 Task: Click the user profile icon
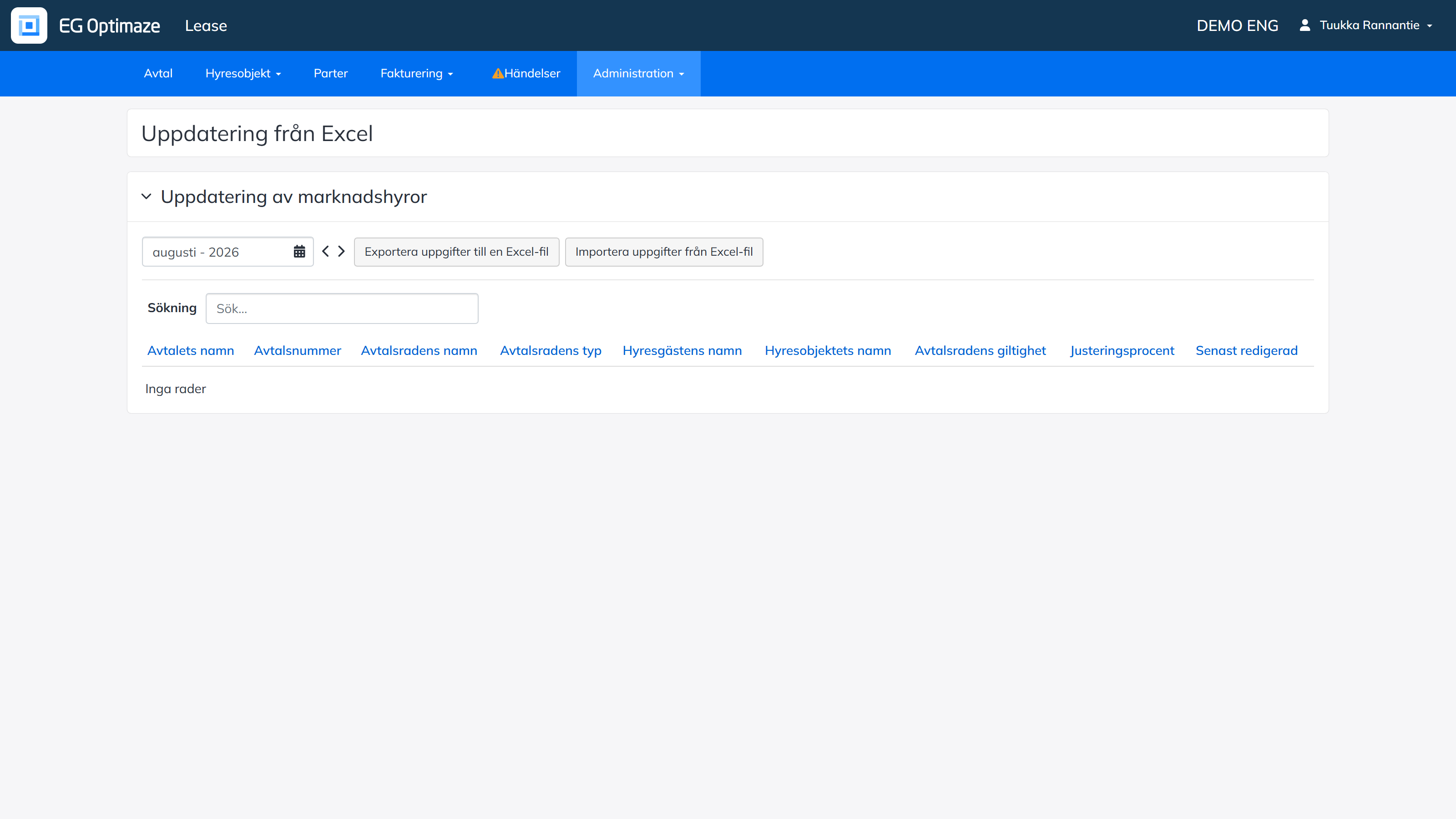[1304, 25]
